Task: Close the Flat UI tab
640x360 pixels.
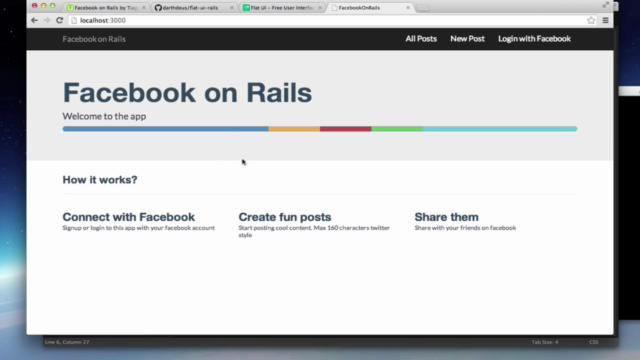Action: click(320, 8)
